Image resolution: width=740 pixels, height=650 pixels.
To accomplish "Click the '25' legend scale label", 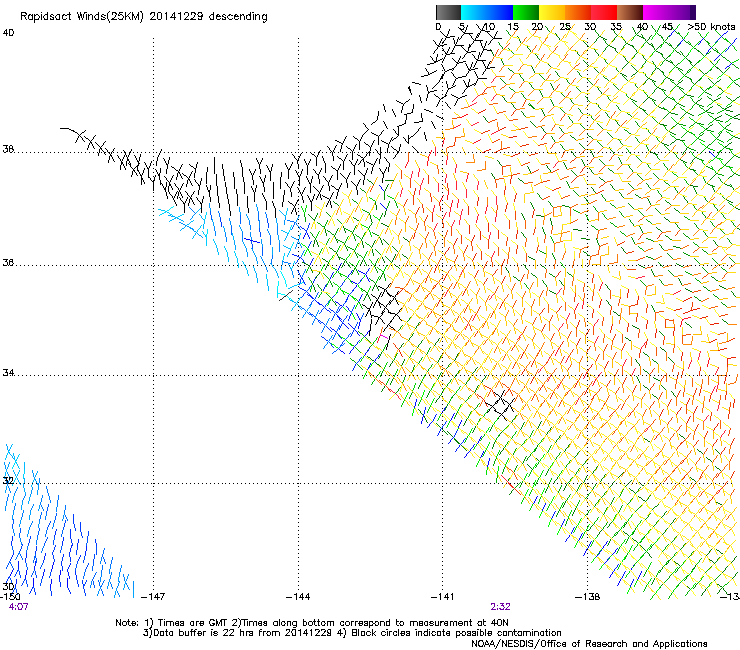I will [565, 27].
